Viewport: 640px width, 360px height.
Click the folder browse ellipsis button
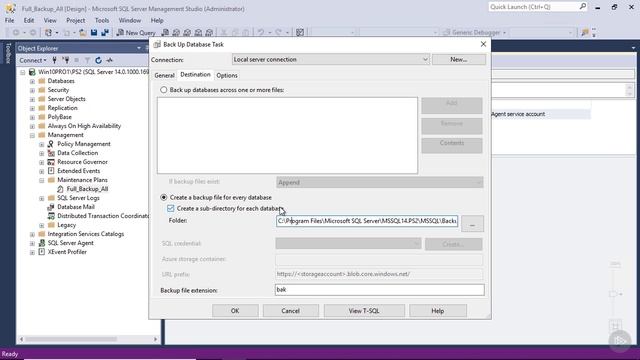click(472, 224)
